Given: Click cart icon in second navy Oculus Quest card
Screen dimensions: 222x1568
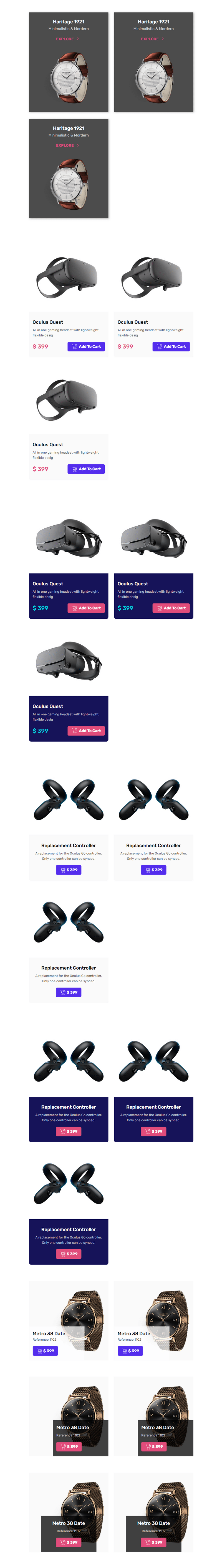Looking at the screenshot, I should point(160,608).
